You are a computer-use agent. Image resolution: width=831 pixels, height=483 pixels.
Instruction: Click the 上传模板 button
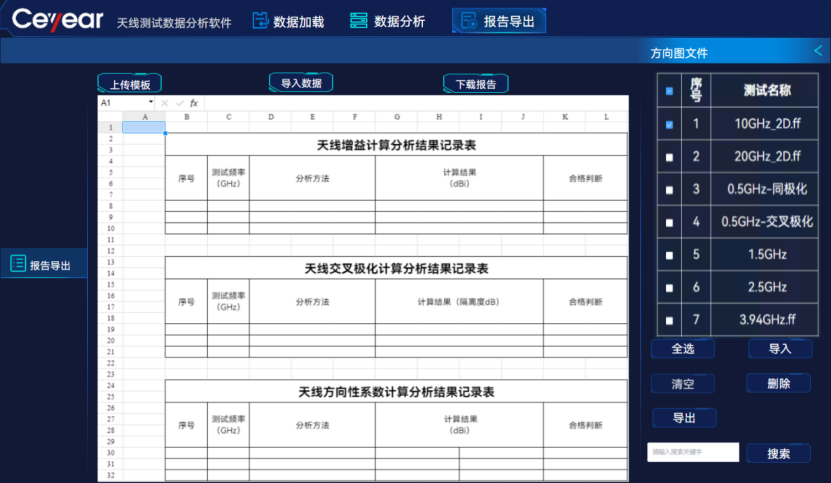tap(130, 84)
